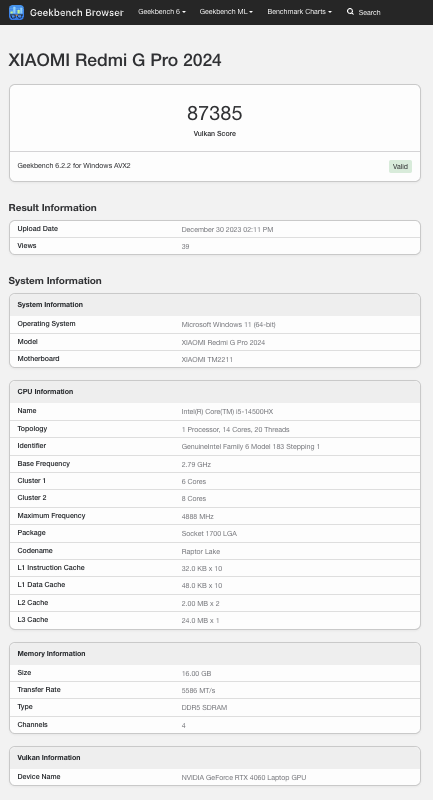Select the Geekbench 6.2.2 version text

[74, 166]
